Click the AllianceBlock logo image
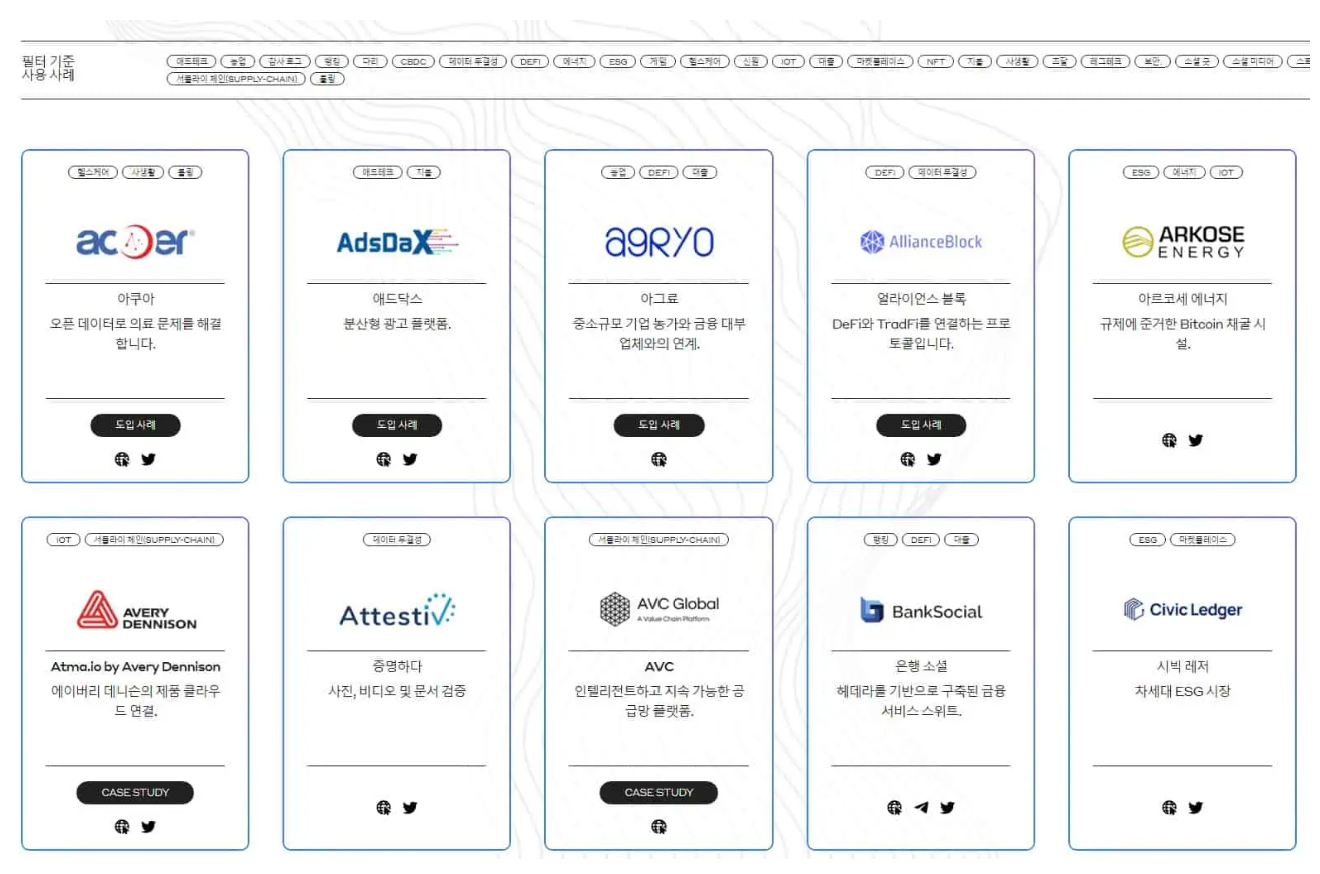The image size is (1320, 874). [x=921, y=241]
